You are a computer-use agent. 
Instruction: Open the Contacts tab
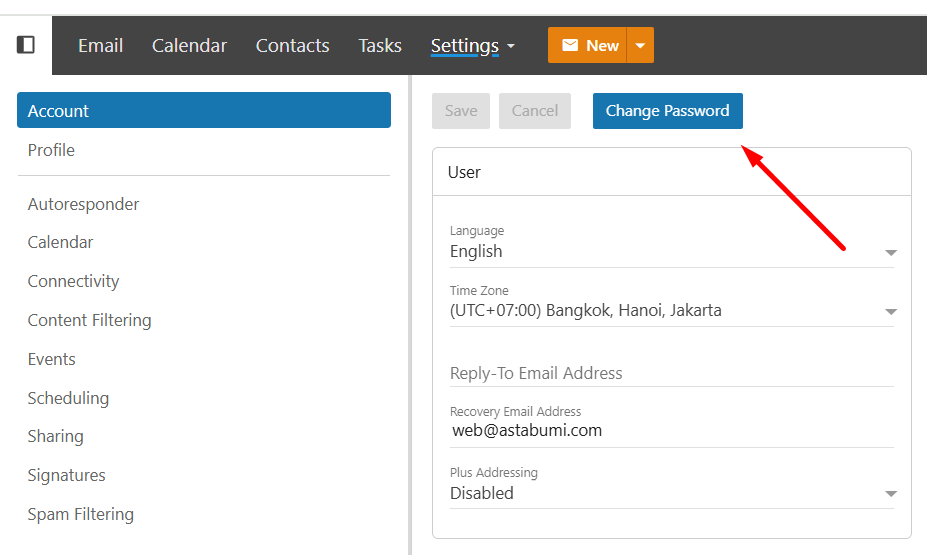[292, 46]
